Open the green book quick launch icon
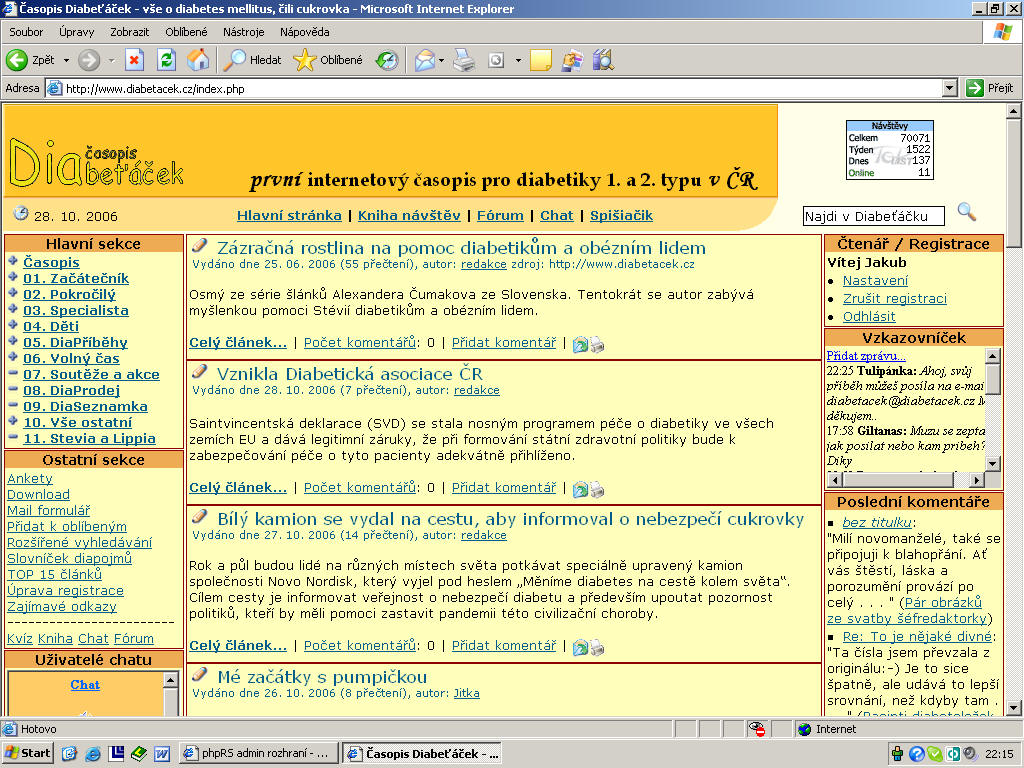This screenshot has height=768, width=1024. (x=139, y=754)
